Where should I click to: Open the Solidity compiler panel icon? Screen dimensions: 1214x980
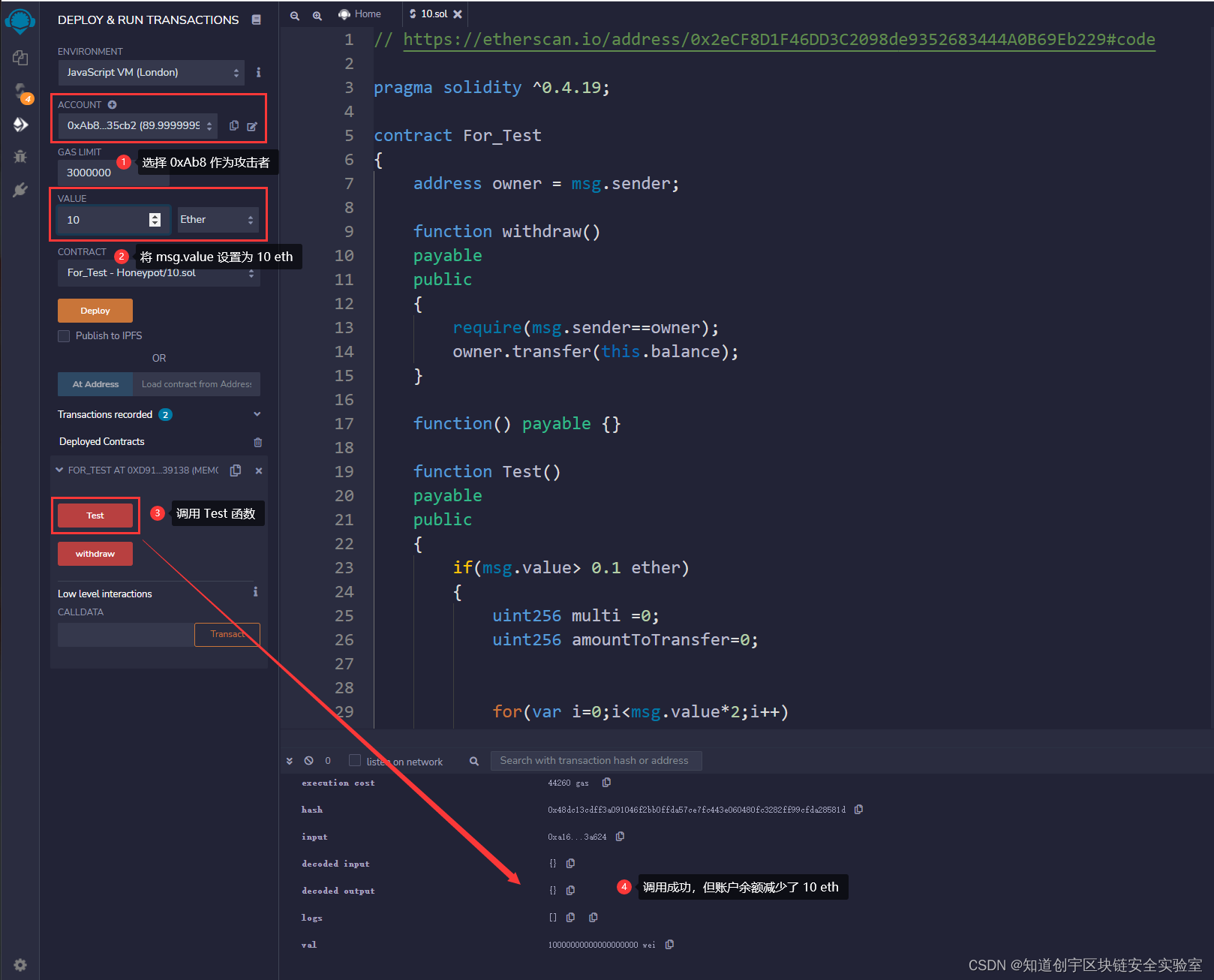20,92
